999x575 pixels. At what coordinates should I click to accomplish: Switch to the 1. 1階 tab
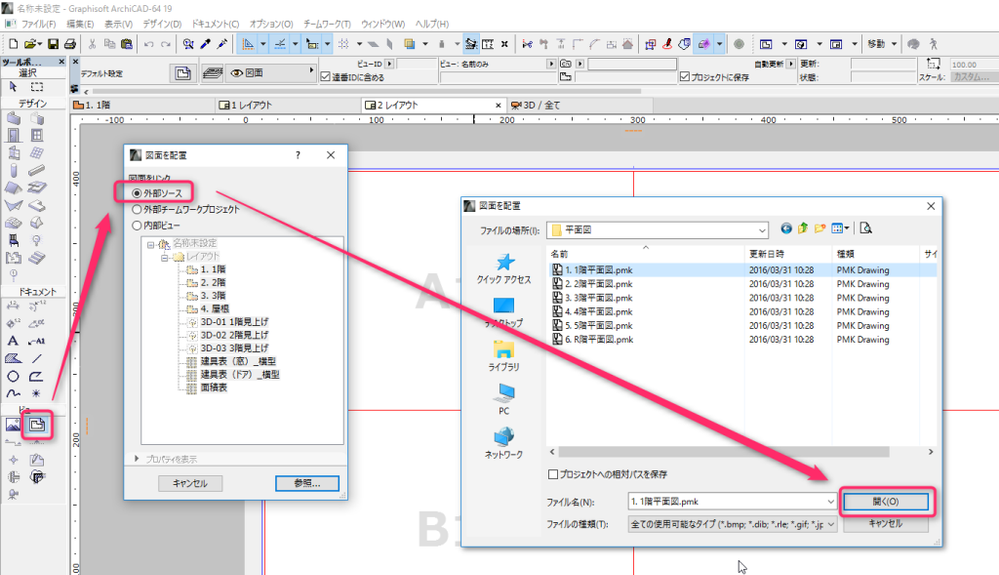[142, 105]
